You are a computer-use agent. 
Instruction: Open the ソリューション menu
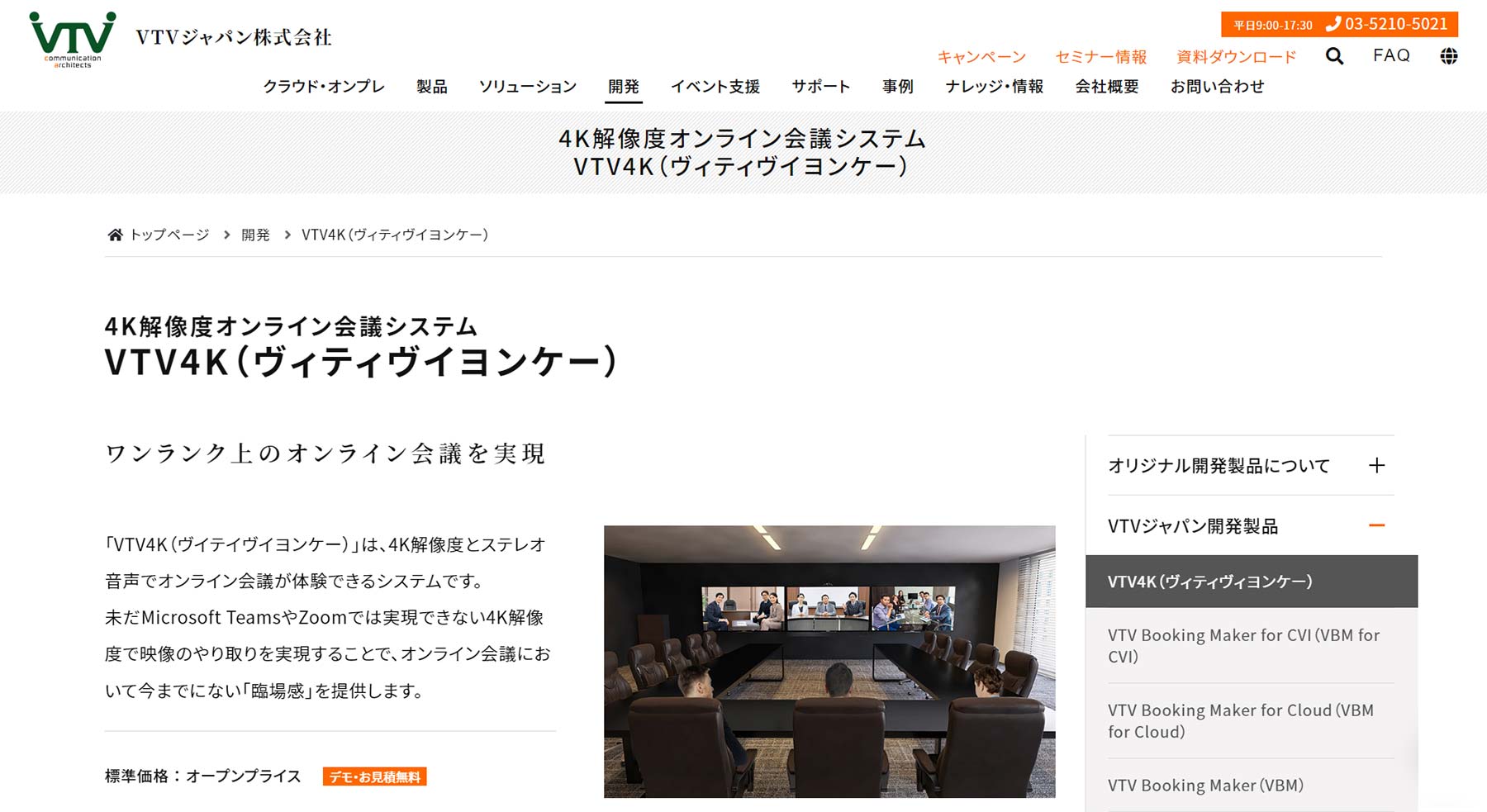coord(528,87)
